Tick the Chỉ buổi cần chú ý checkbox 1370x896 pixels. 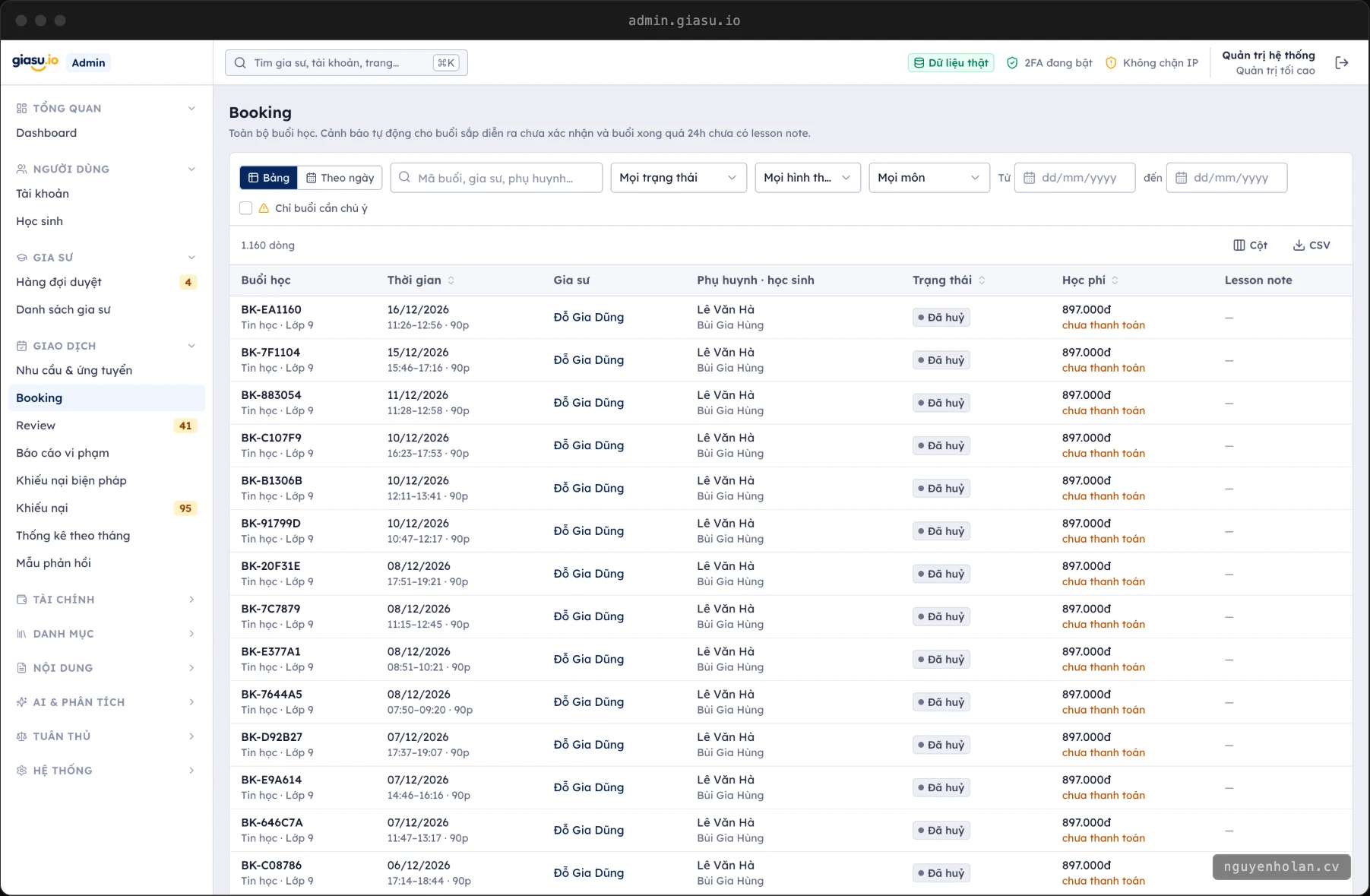click(x=245, y=208)
